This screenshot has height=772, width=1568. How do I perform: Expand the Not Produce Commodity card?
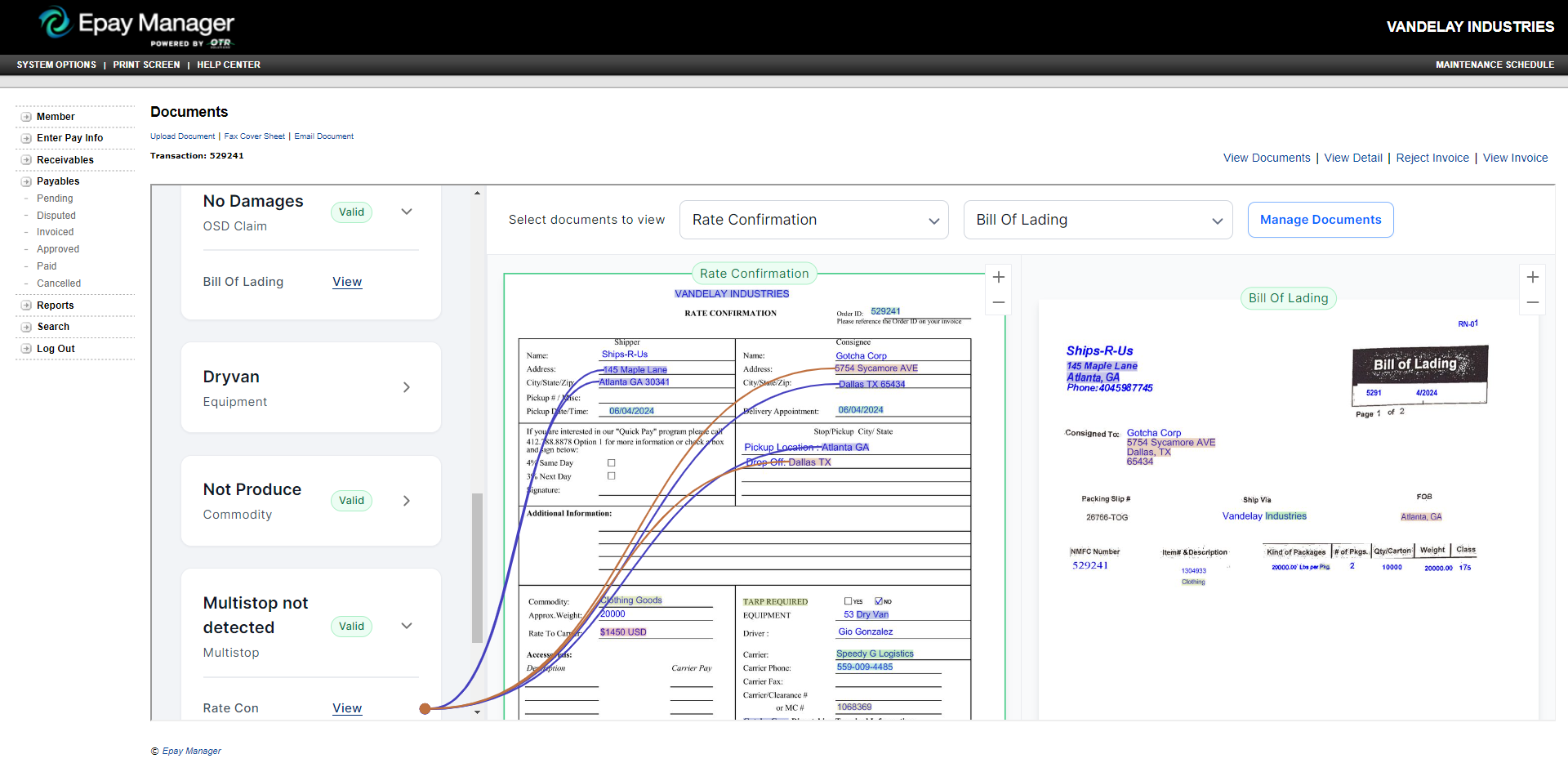click(x=407, y=501)
